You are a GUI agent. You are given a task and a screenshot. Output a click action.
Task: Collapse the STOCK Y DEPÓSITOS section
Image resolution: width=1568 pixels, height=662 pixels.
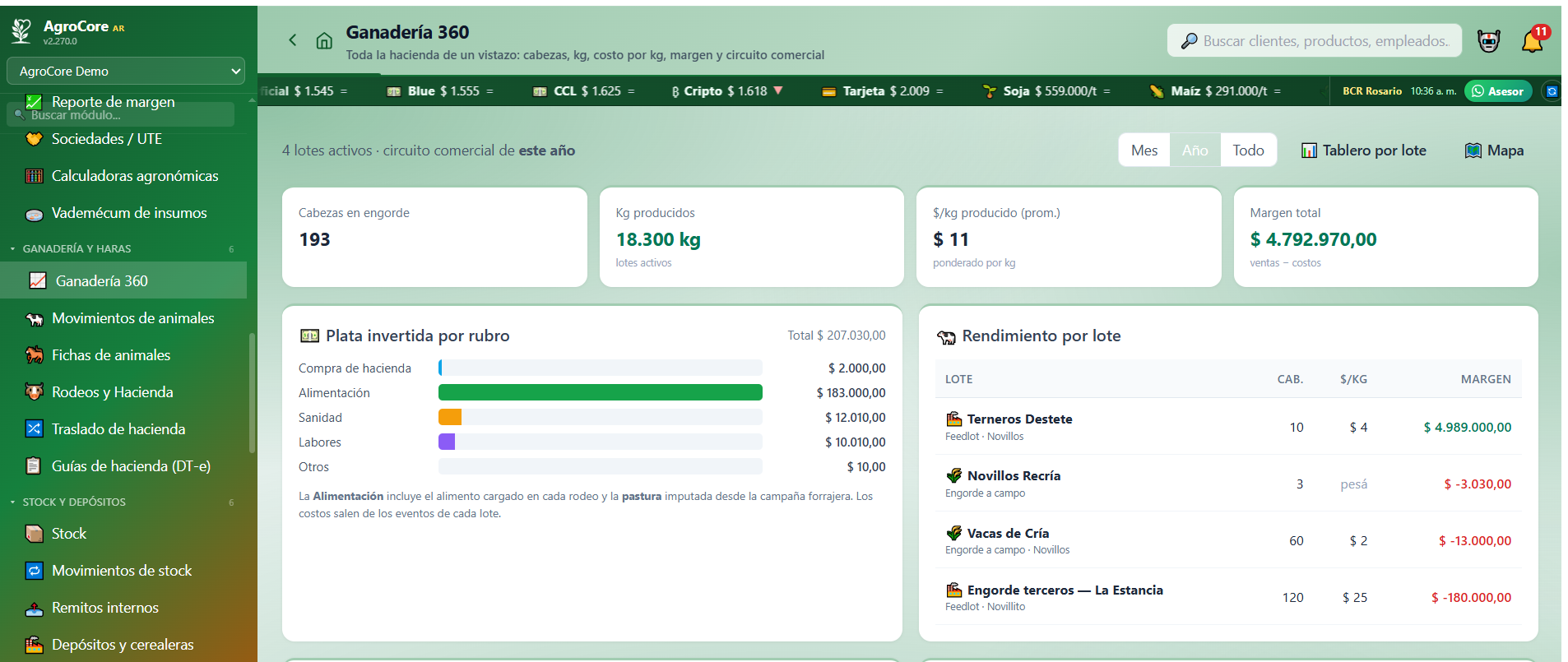123,502
